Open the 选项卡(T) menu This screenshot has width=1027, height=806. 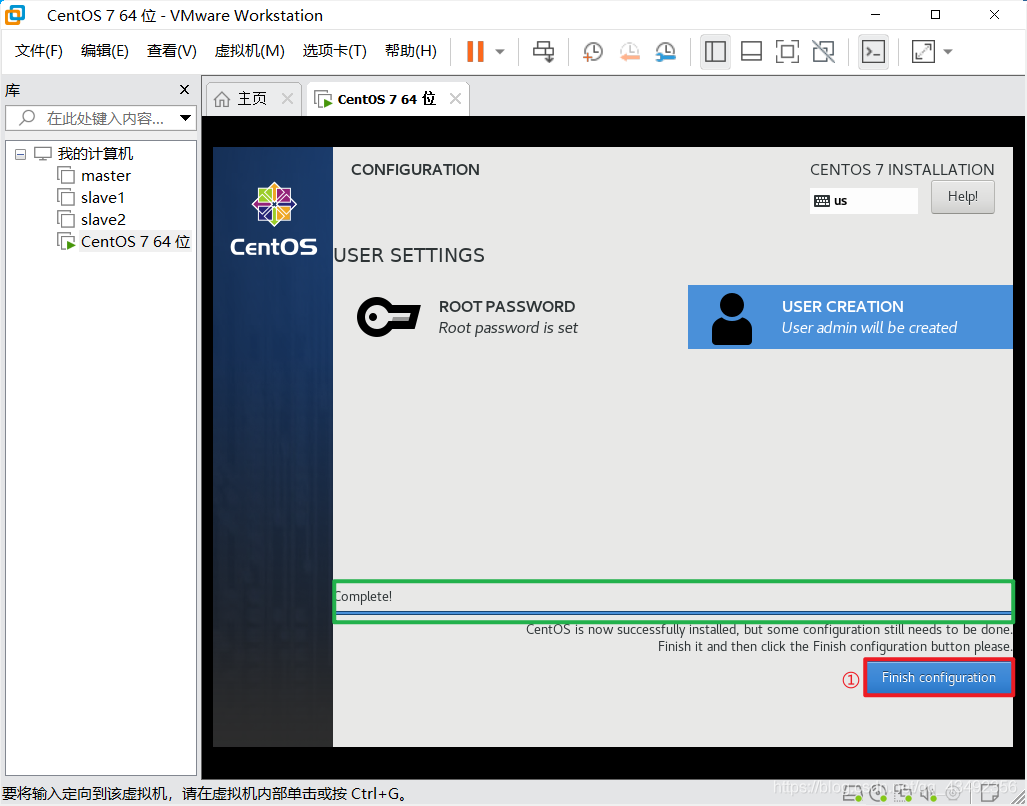(335, 51)
